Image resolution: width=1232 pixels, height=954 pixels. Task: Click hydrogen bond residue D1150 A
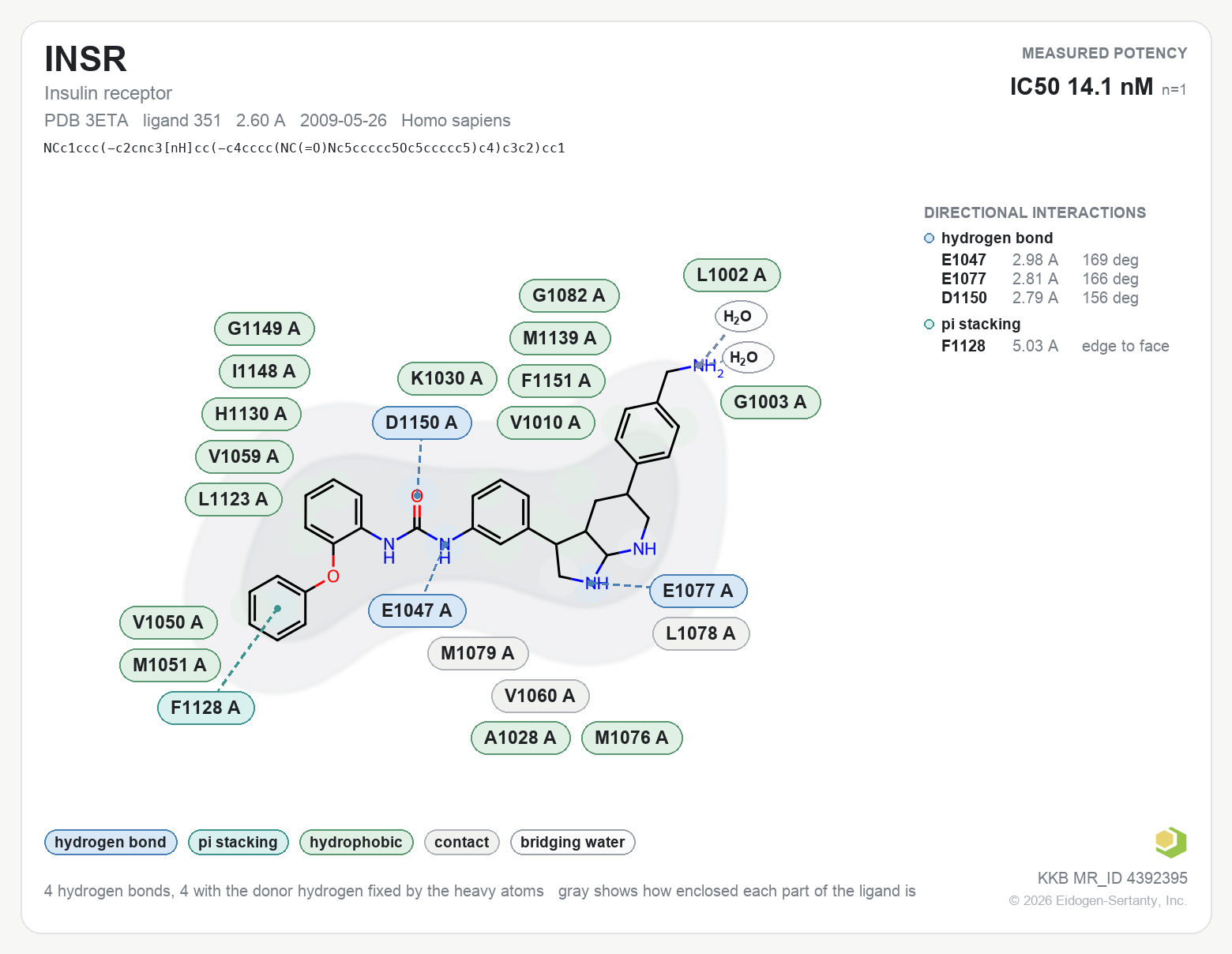pyautogui.click(x=422, y=423)
